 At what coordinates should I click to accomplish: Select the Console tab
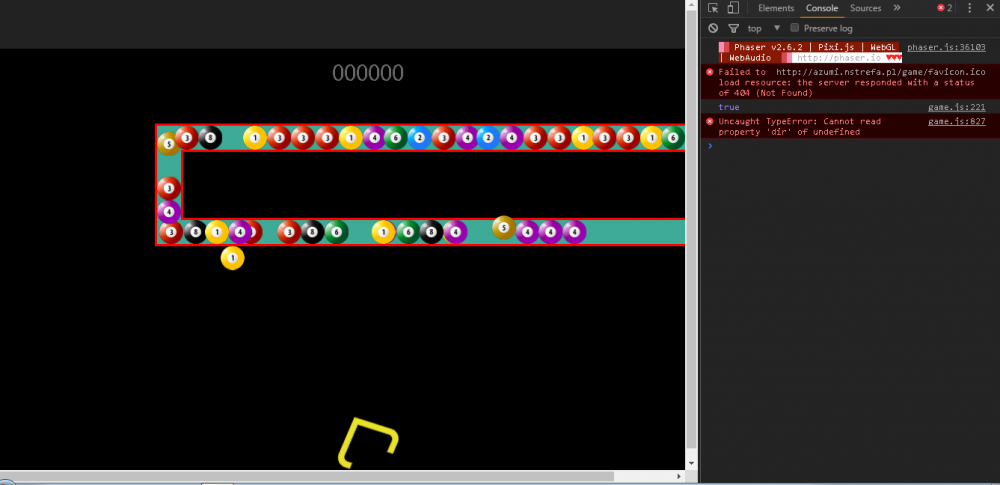pos(821,8)
